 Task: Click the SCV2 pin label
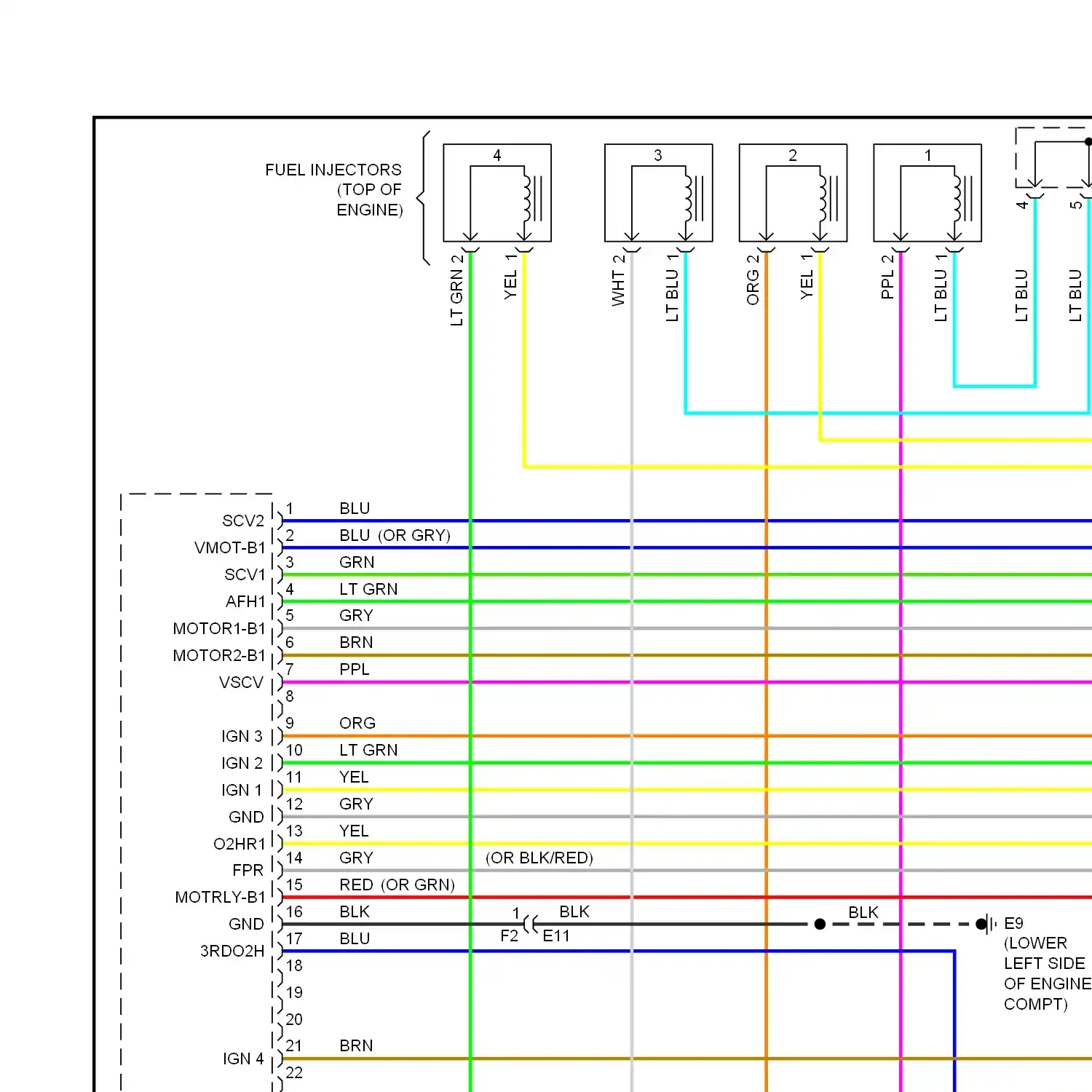point(243,521)
